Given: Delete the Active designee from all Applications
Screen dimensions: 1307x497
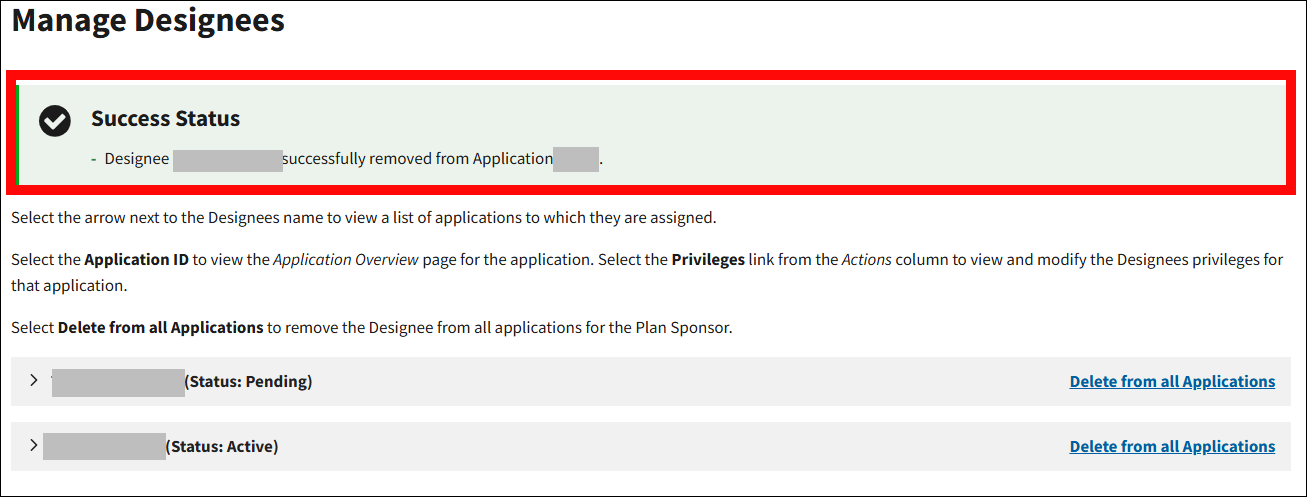Looking at the screenshot, I should (x=1172, y=447).
